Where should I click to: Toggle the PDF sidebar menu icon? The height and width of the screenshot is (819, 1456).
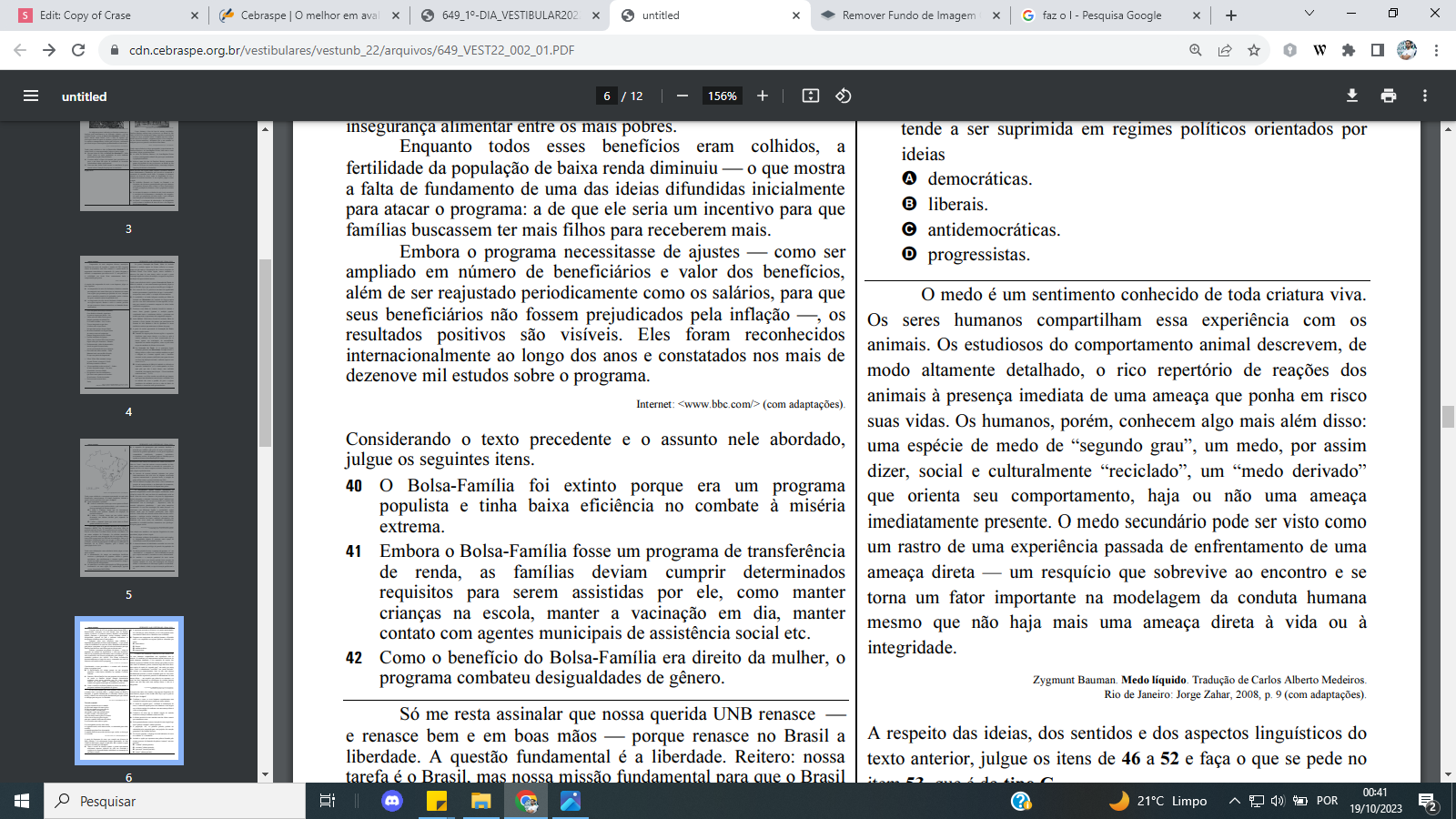pos(31,96)
